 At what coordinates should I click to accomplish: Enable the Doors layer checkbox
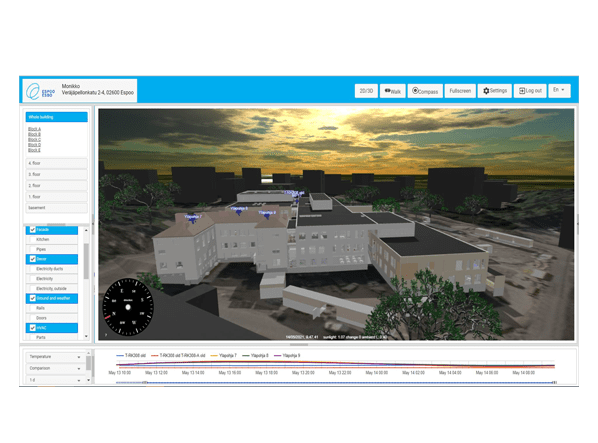pyautogui.click(x=32, y=318)
